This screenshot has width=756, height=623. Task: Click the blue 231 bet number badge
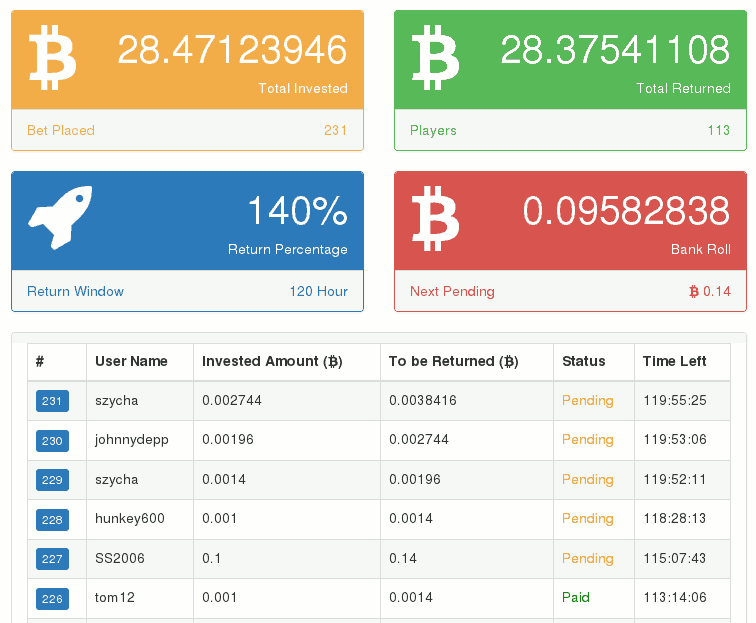click(x=52, y=401)
